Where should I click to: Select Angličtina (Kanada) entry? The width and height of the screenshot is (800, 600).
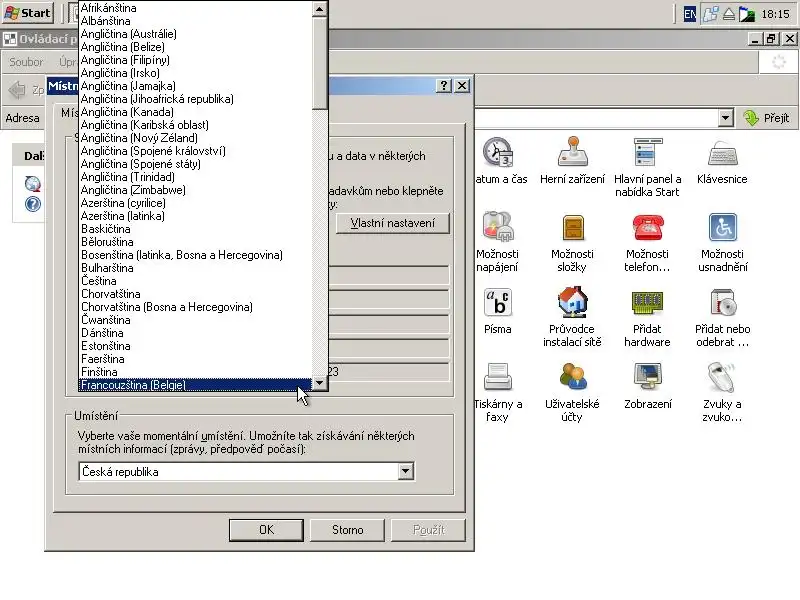point(196,112)
